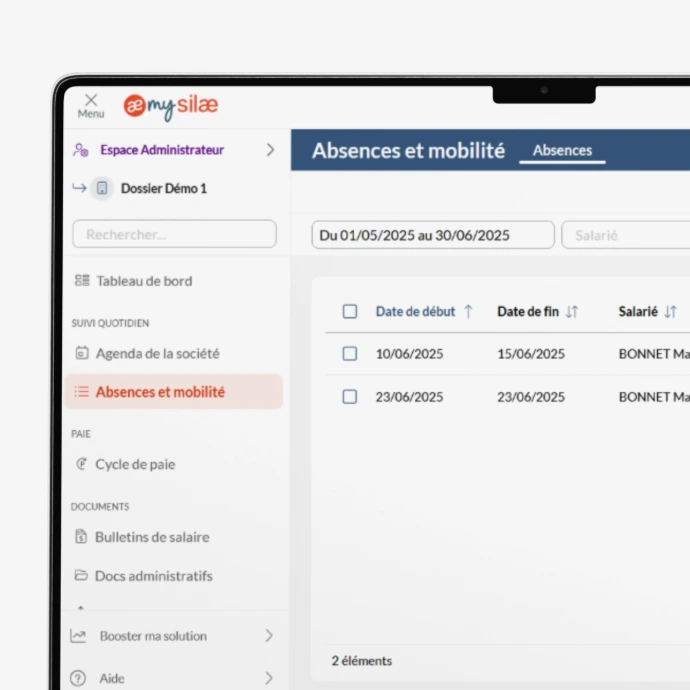Viewport: 690px width, 690px height.
Task: Click the Absences et mobilité list icon
Action: [x=81, y=391]
